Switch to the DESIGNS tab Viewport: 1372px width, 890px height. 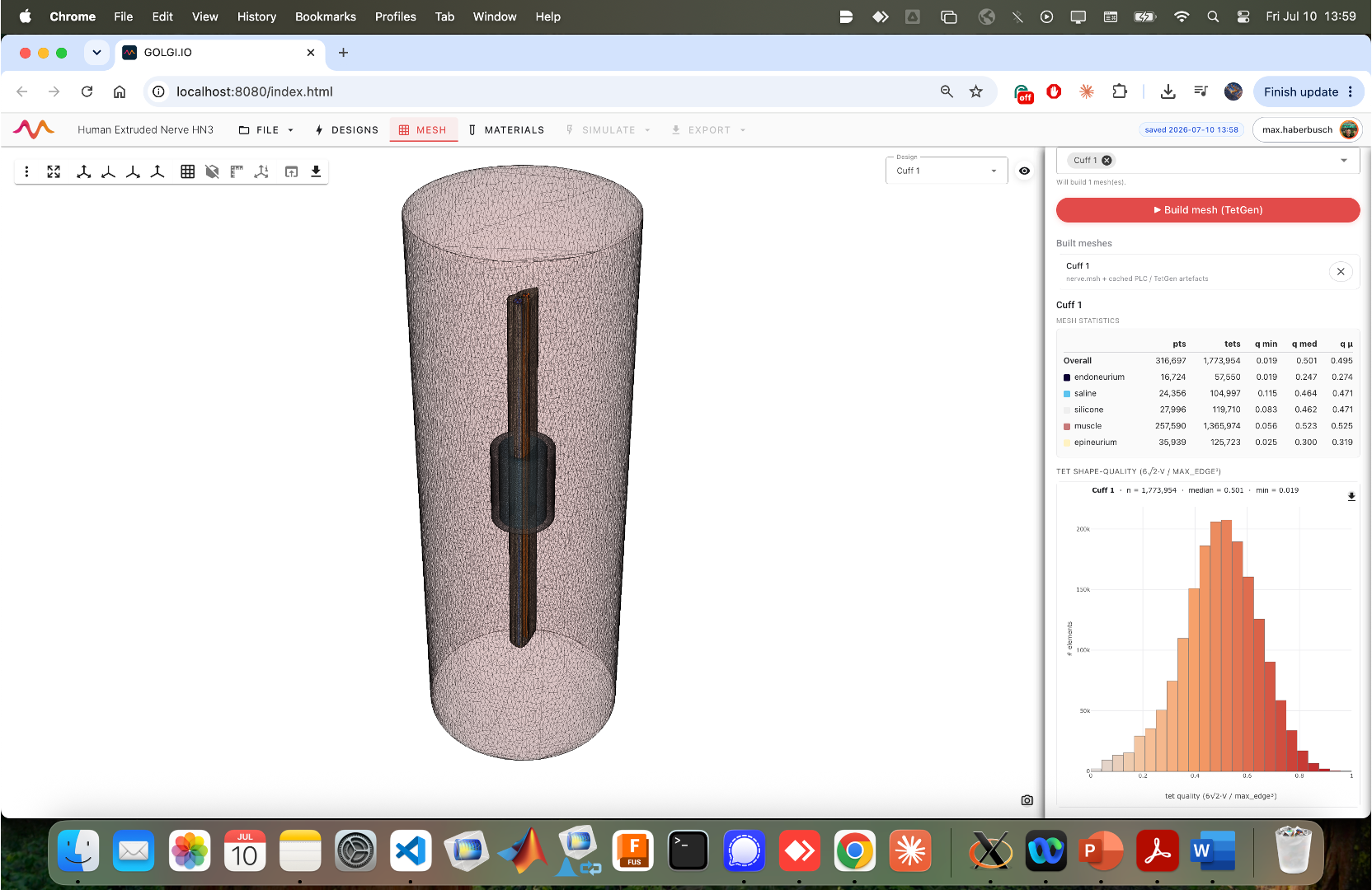click(x=347, y=130)
